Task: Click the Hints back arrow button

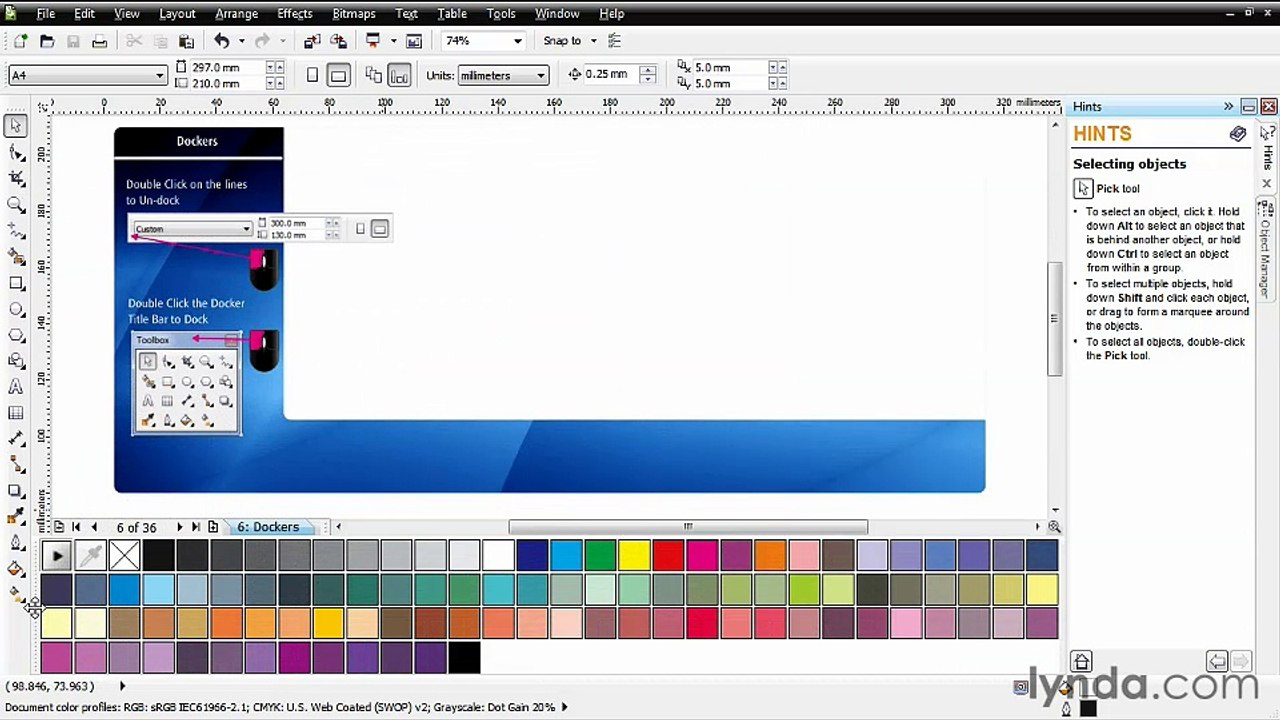Action: coord(1217,662)
